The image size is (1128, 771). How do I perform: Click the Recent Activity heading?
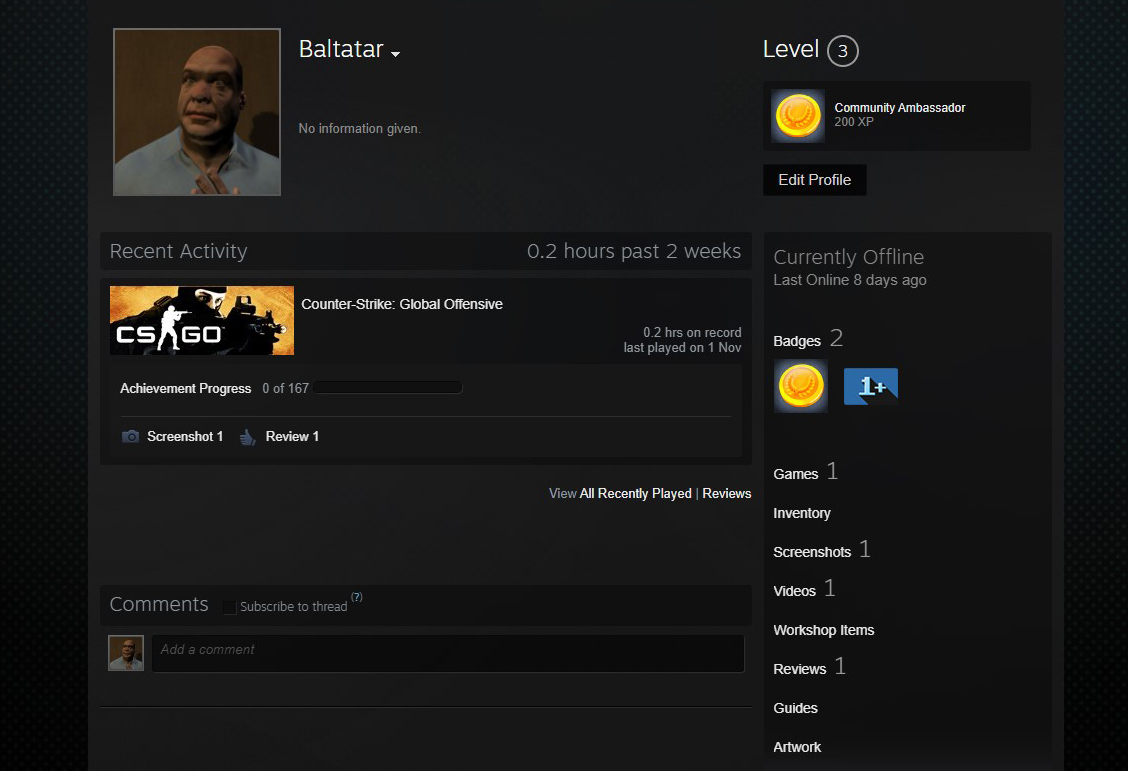click(x=178, y=251)
